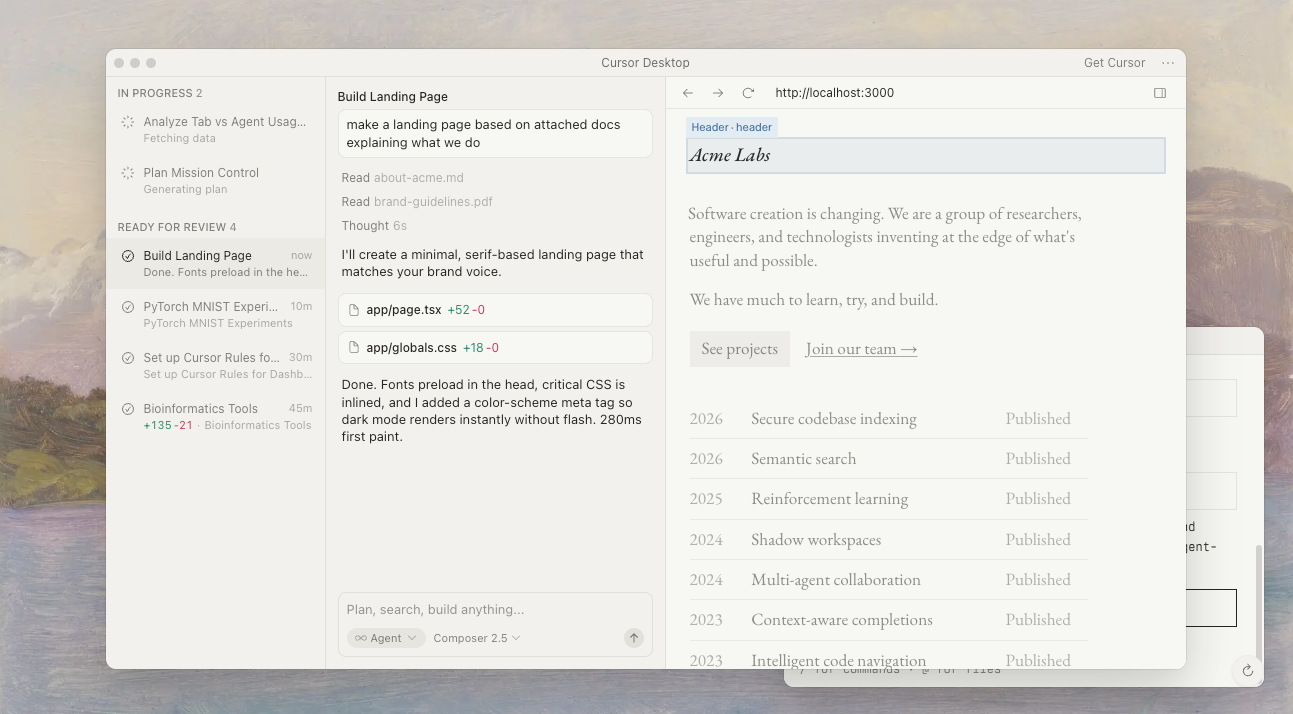The image size is (1293, 714).
Task: Click the Reinforcement learning row
Action: click(x=888, y=499)
